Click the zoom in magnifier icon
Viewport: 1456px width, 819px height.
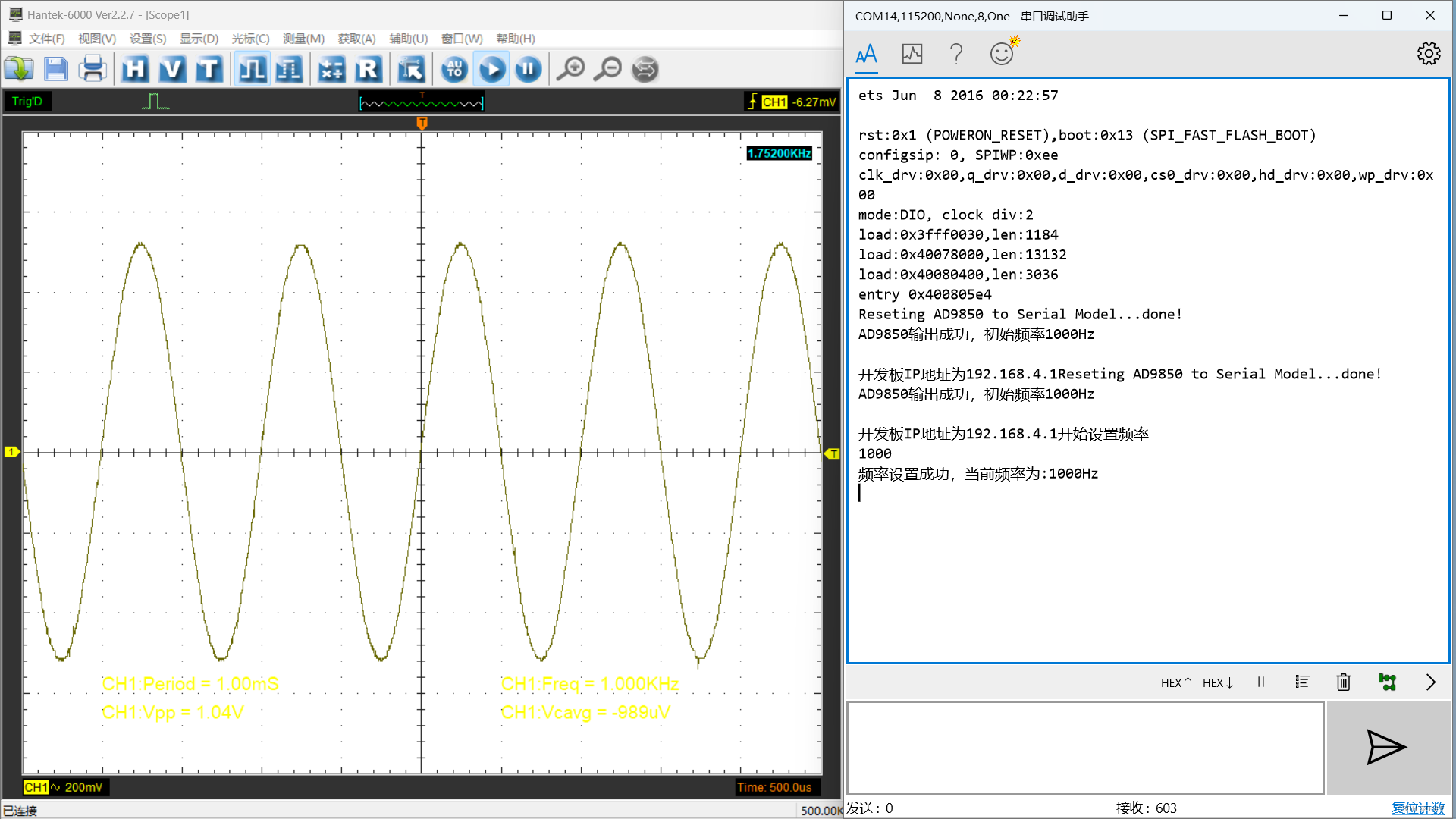click(x=570, y=70)
